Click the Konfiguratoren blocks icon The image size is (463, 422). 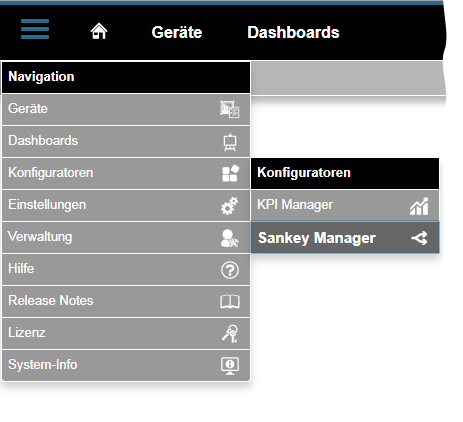[x=230, y=173]
